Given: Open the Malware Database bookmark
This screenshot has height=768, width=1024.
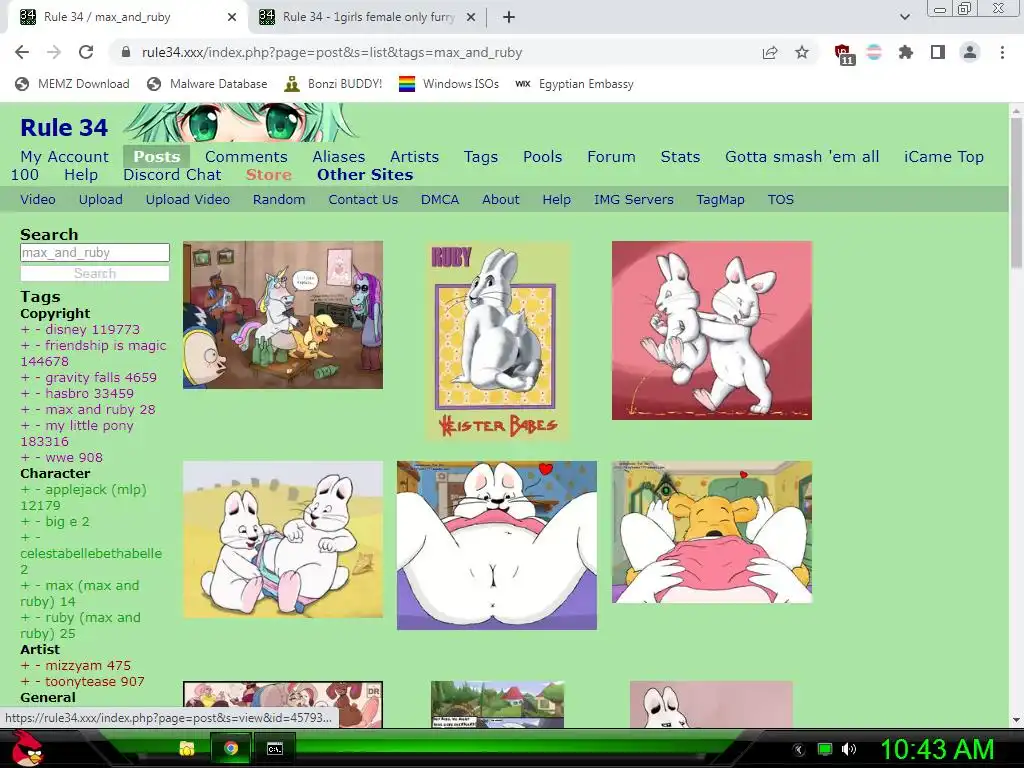Looking at the screenshot, I should (207, 84).
